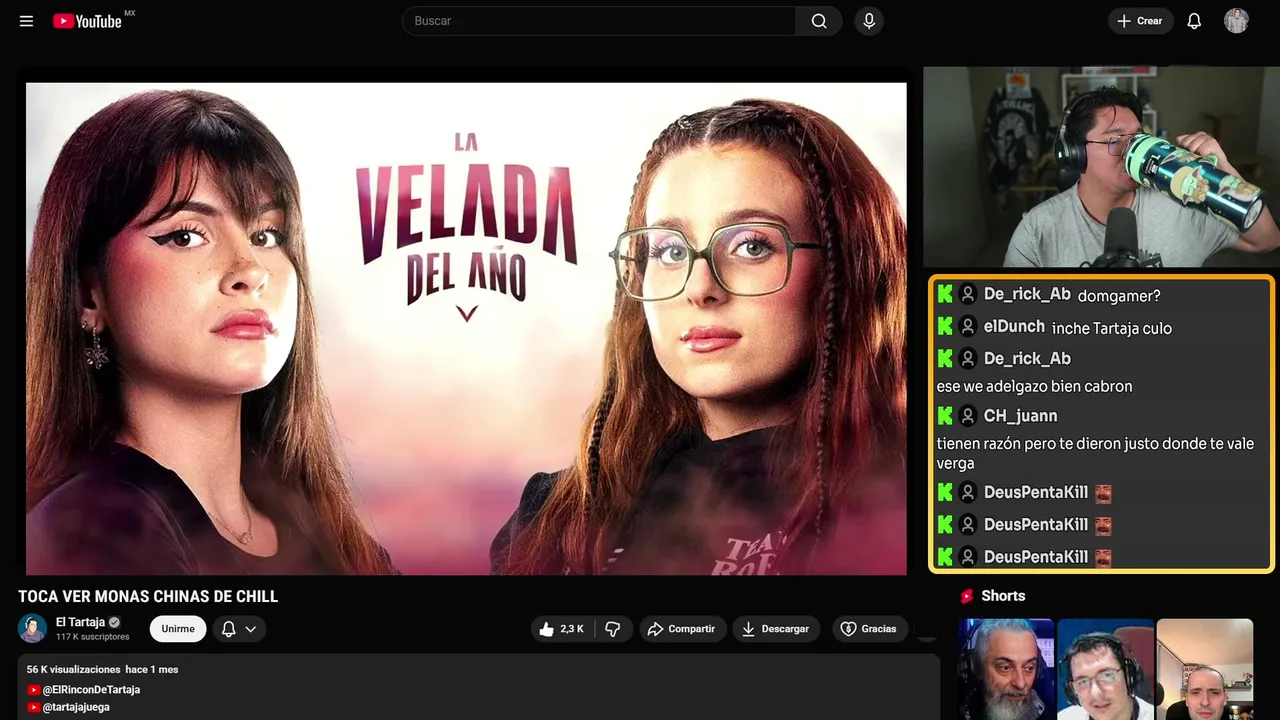
Task: Click the chat message 'ese we adelgazo bien cabron'
Action: coord(1034,386)
